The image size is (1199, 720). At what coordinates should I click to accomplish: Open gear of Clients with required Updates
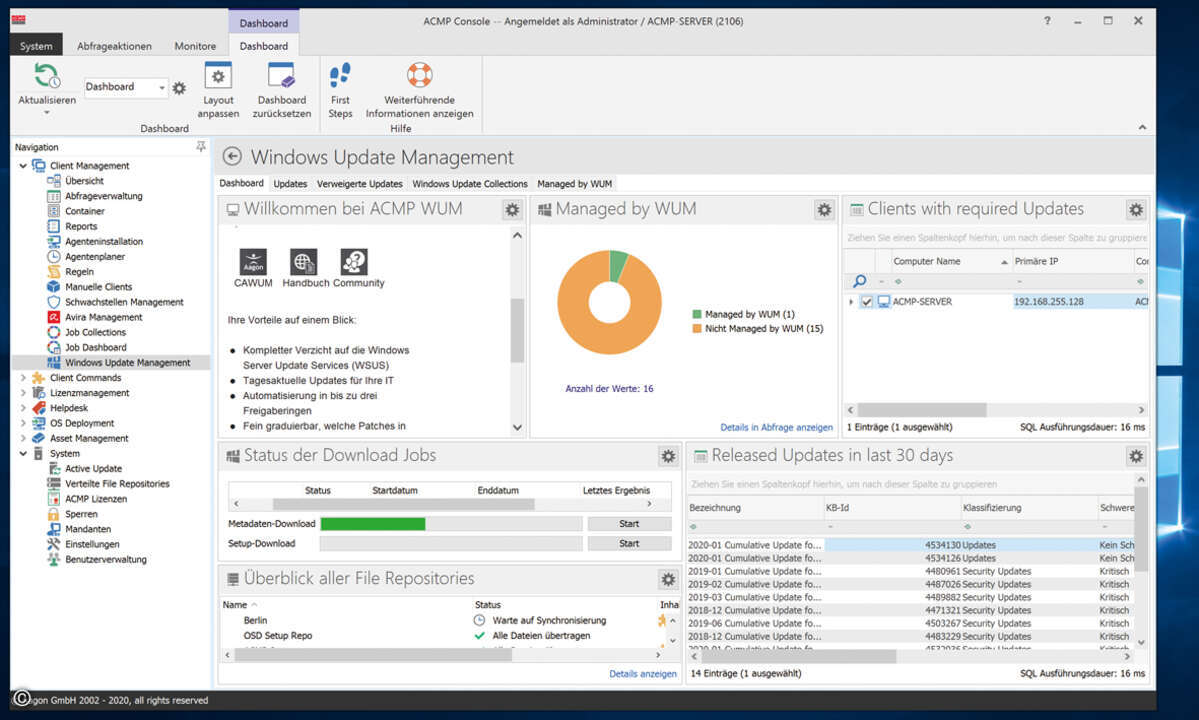[x=1136, y=209]
